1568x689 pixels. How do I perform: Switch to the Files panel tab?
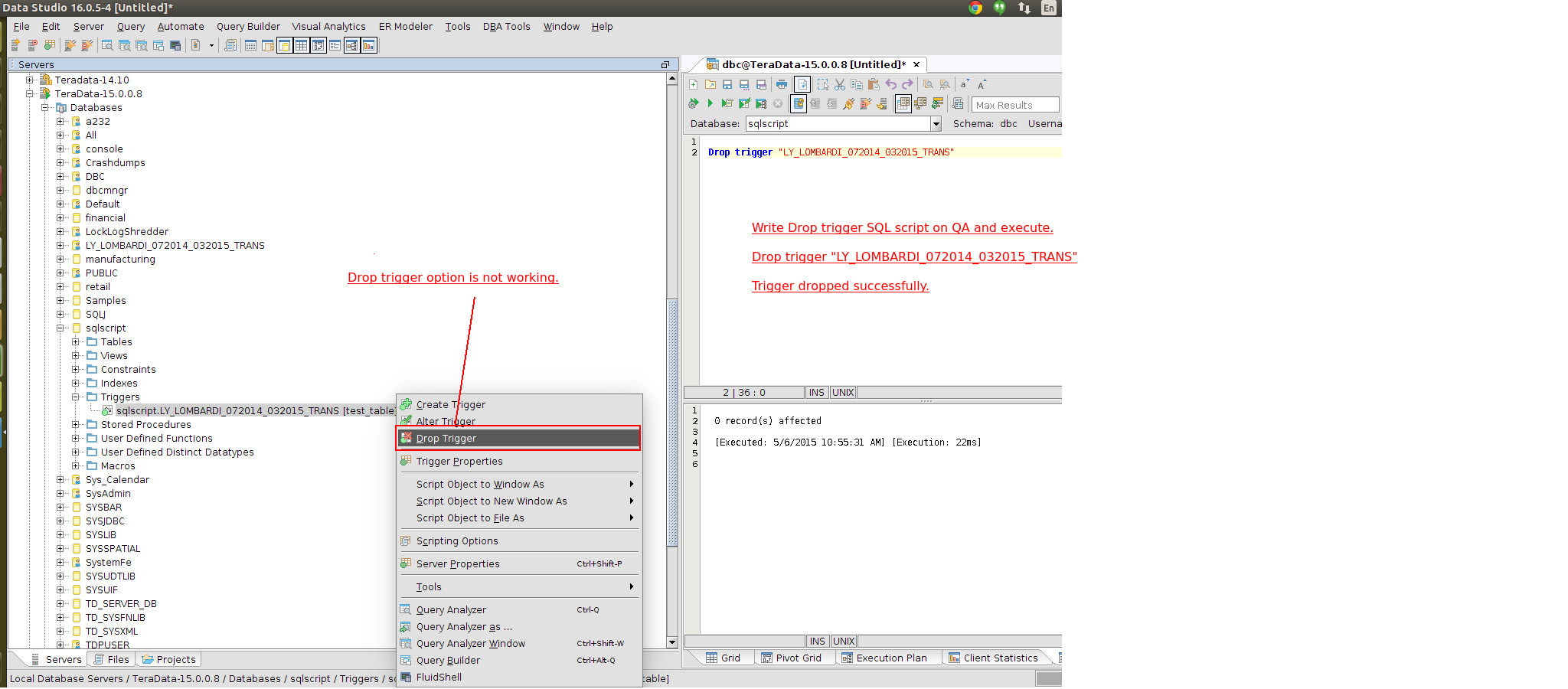tap(111, 659)
